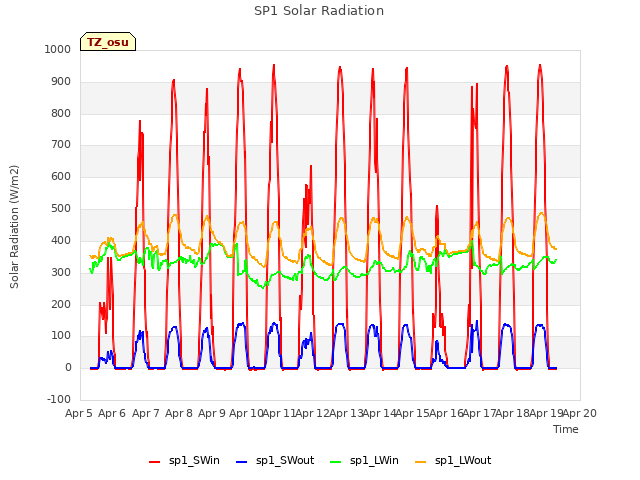Click the Apr 9 x-axis tick label
Screen dimensions: 640x480
[x=212, y=413]
